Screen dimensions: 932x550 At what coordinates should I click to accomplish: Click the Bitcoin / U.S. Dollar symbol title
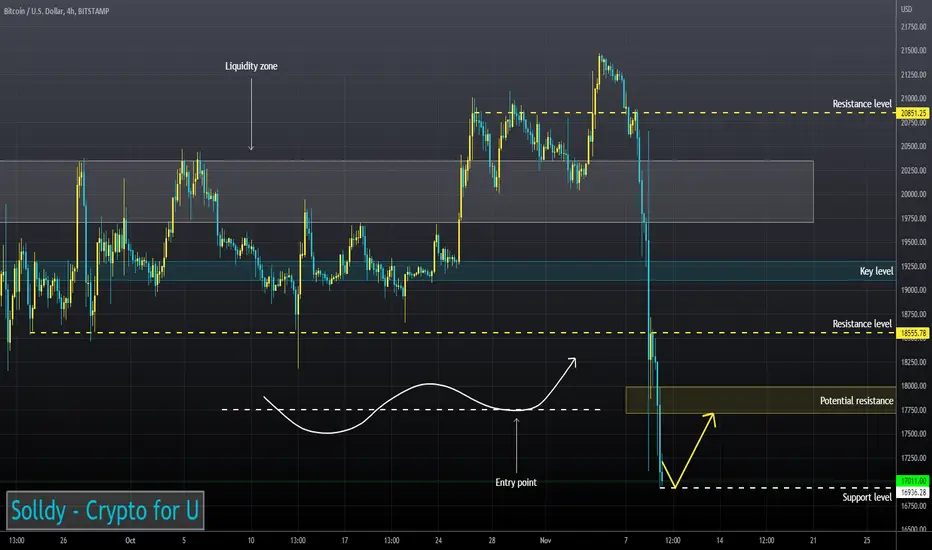[x=56, y=11]
